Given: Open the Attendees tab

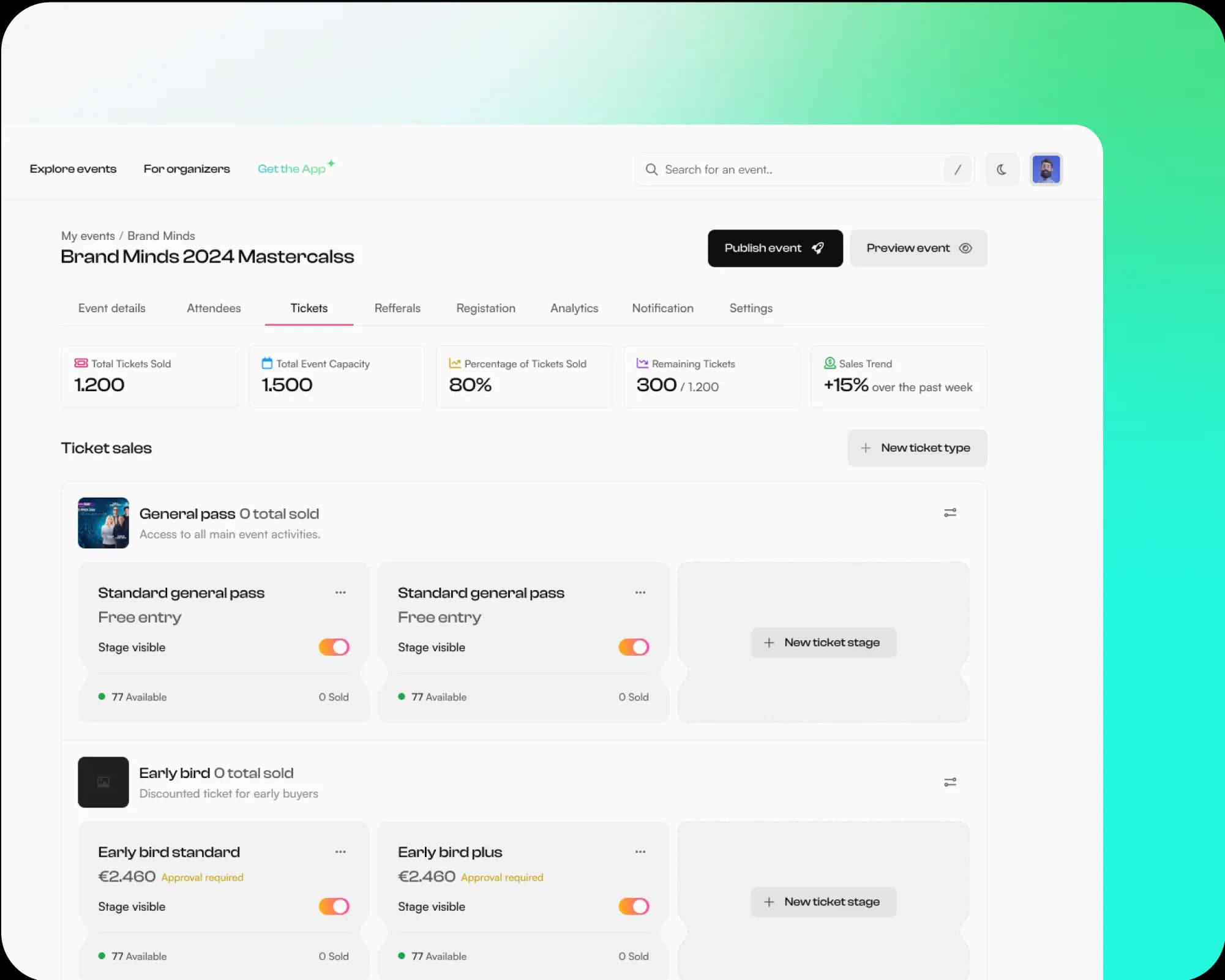Looking at the screenshot, I should click(x=214, y=308).
